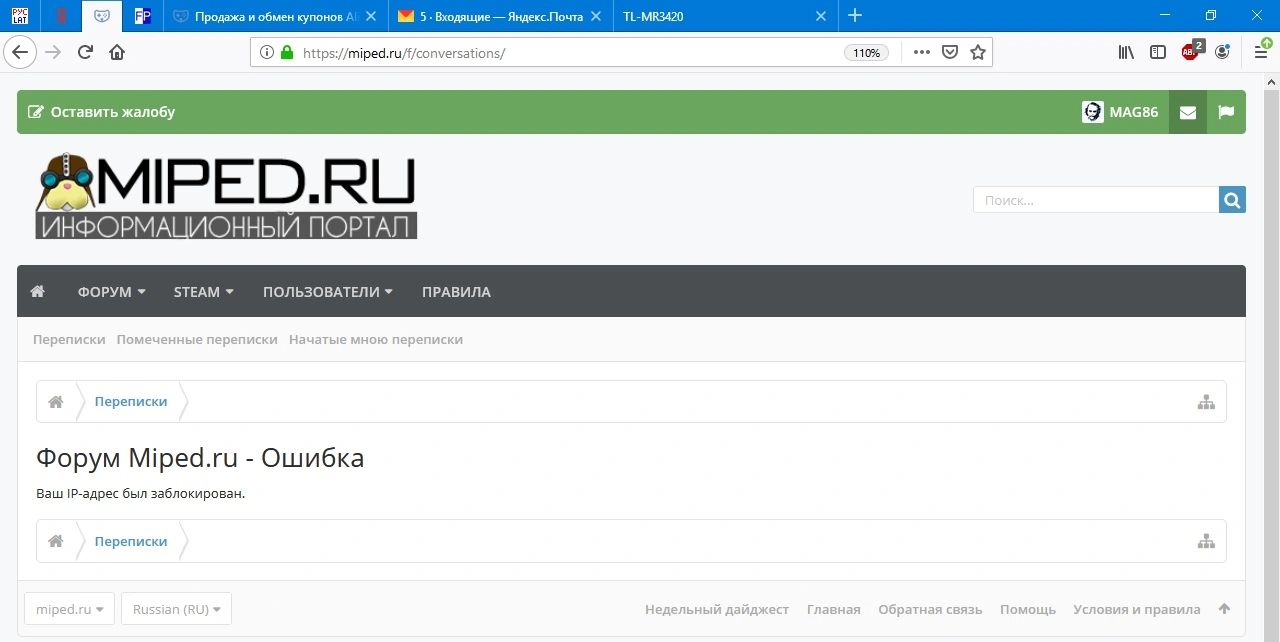
Task: Click the green padlock security icon
Action: point(287,53)
